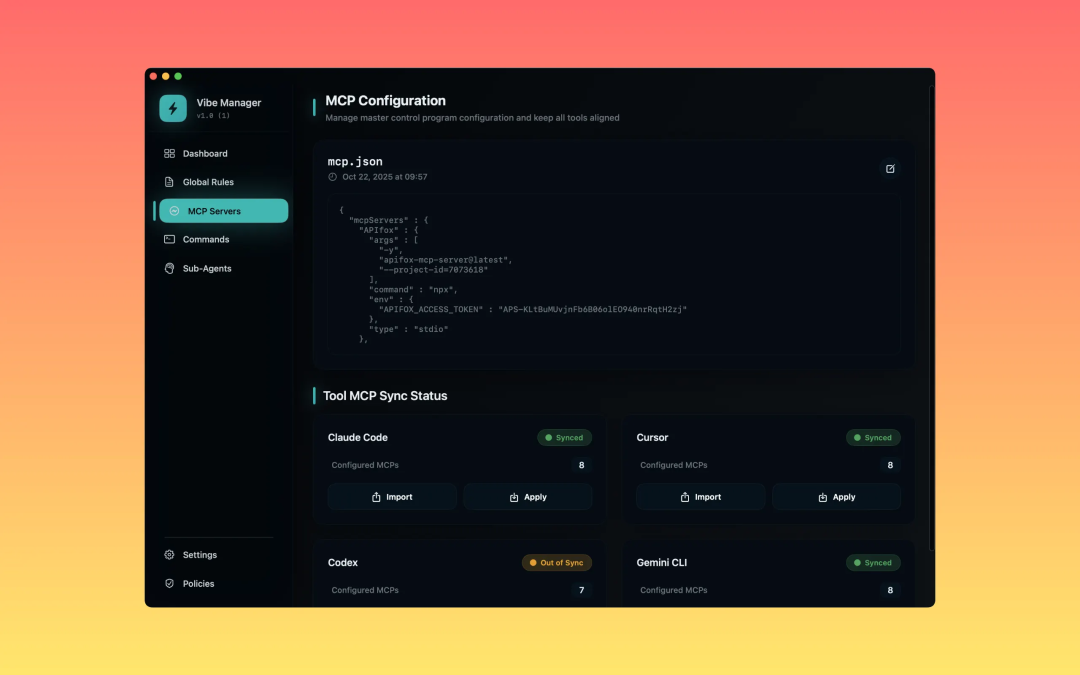Click the Gemini CLI Synced status badge
This screenshot has width=1080, height=675.
tap(873, 563)
